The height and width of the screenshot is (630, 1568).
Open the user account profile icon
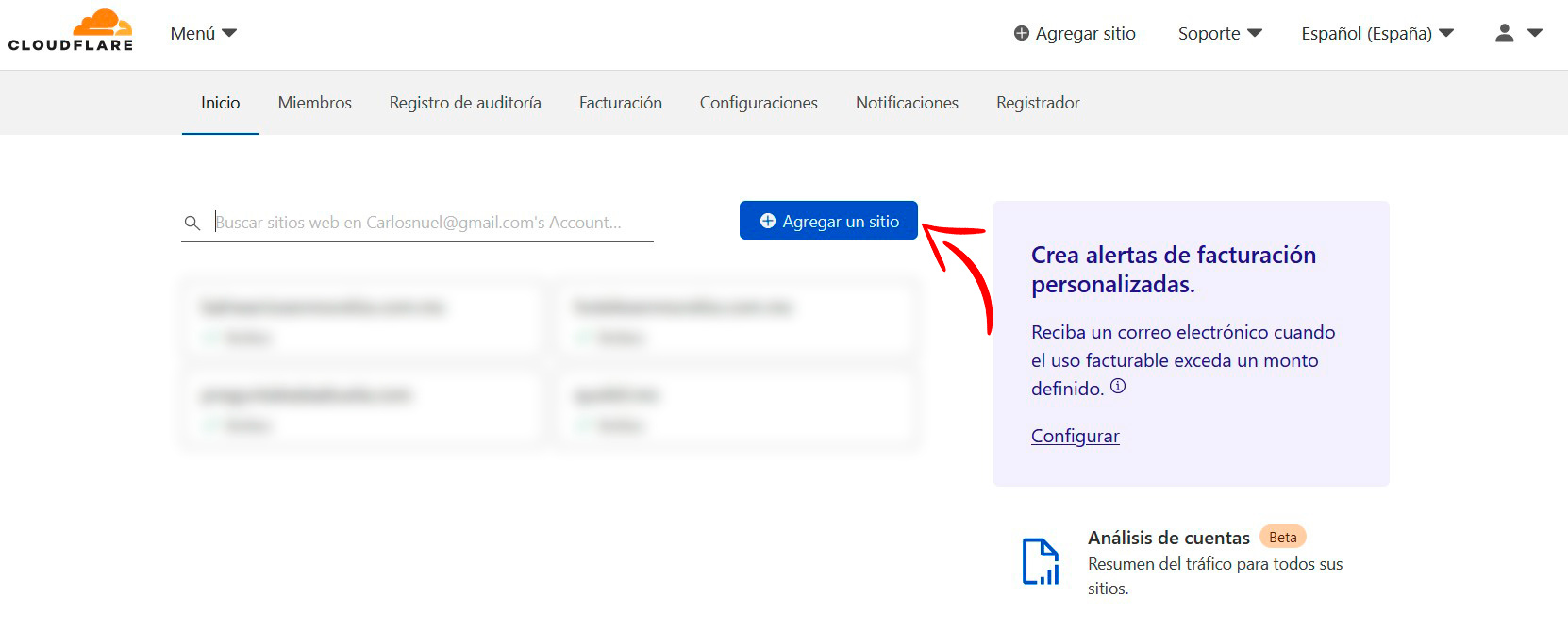pos(1505,33)
